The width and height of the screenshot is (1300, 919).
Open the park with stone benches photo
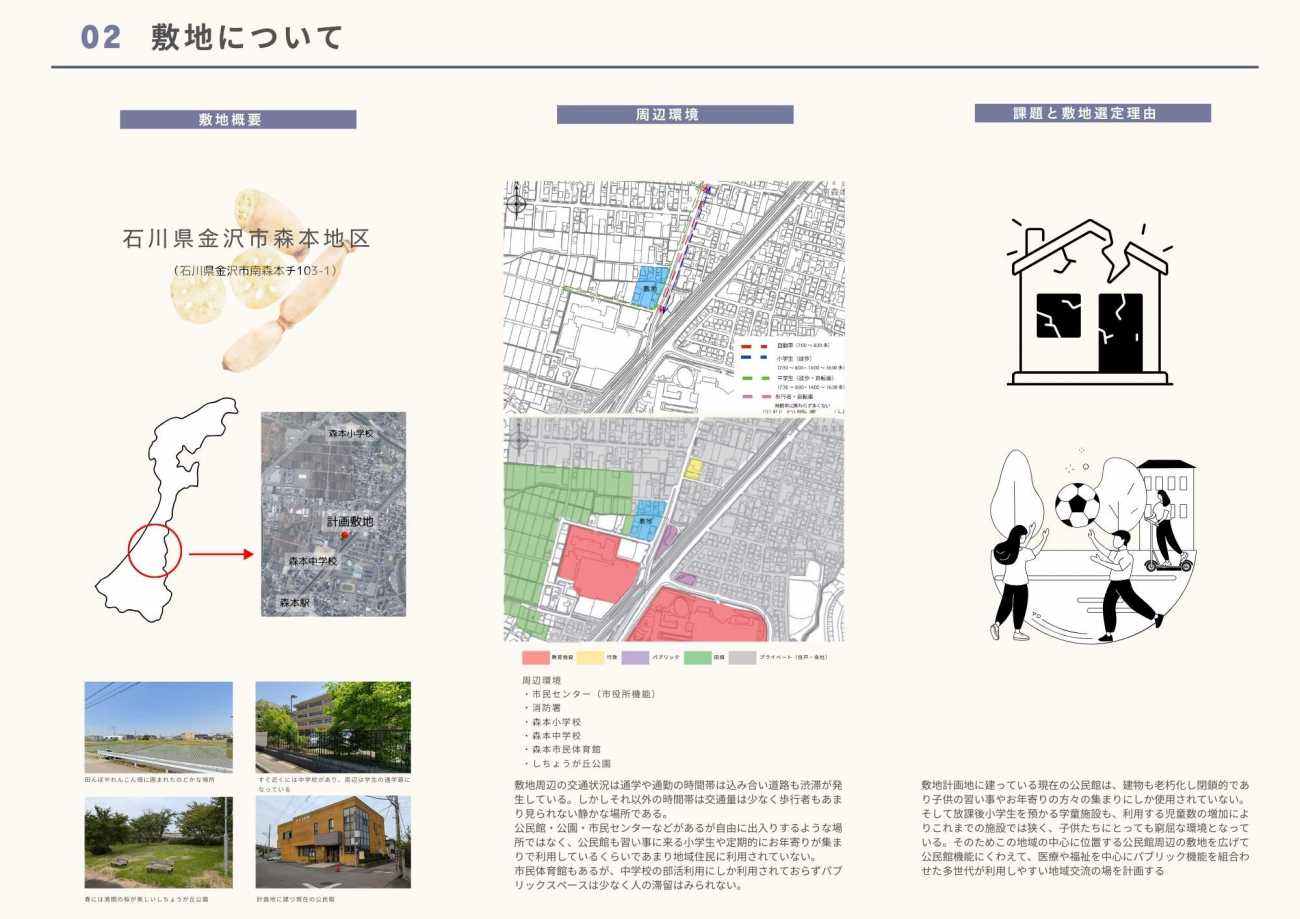[158, 842]
